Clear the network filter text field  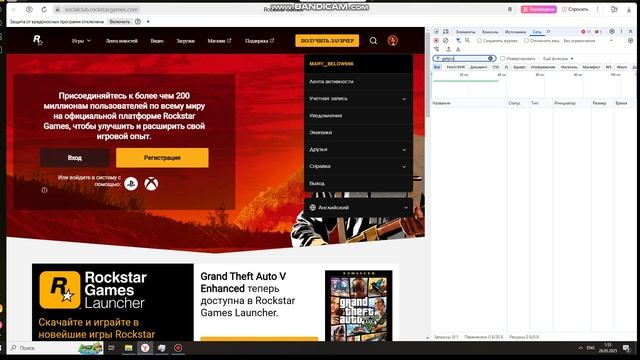pyautogui.click(x=490, y=58)
